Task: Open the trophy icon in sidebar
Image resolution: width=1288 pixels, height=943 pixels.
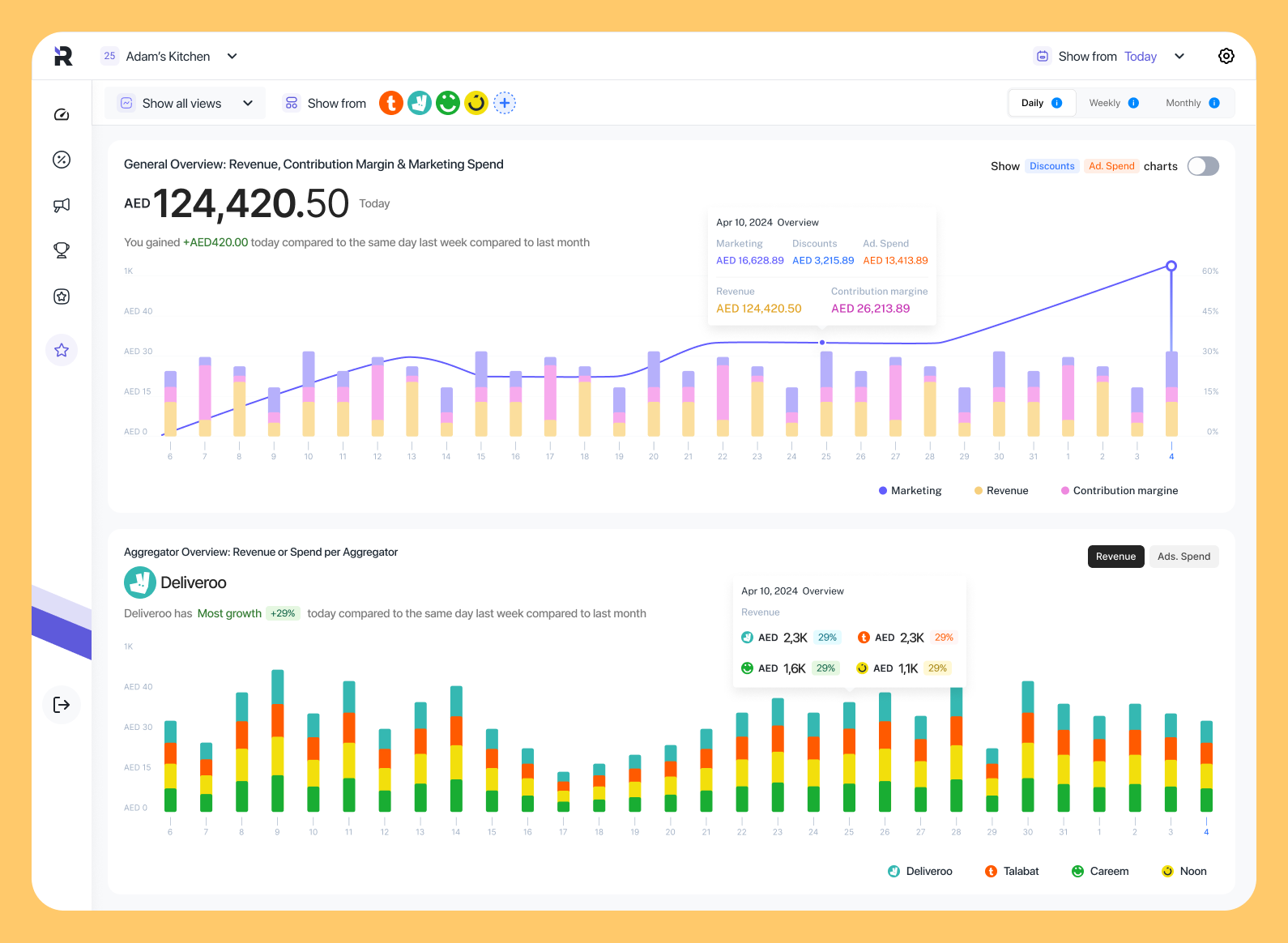Action: pos(62,250)
